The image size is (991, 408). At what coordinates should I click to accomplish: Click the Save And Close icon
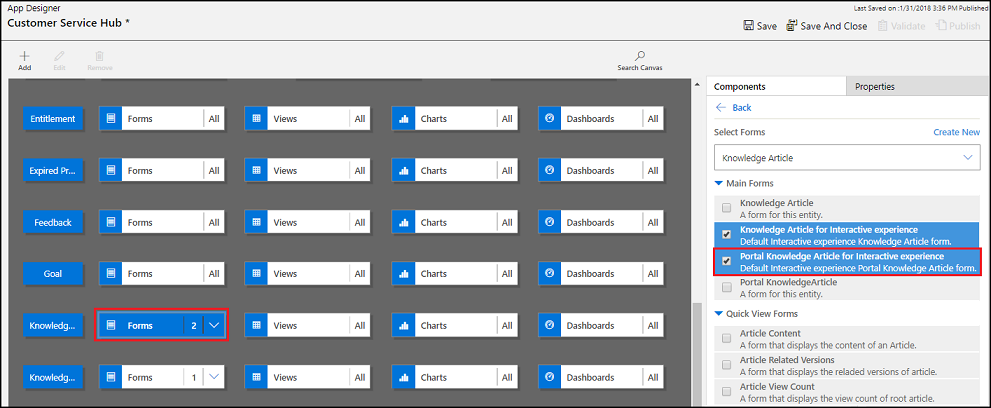[791, 26]
